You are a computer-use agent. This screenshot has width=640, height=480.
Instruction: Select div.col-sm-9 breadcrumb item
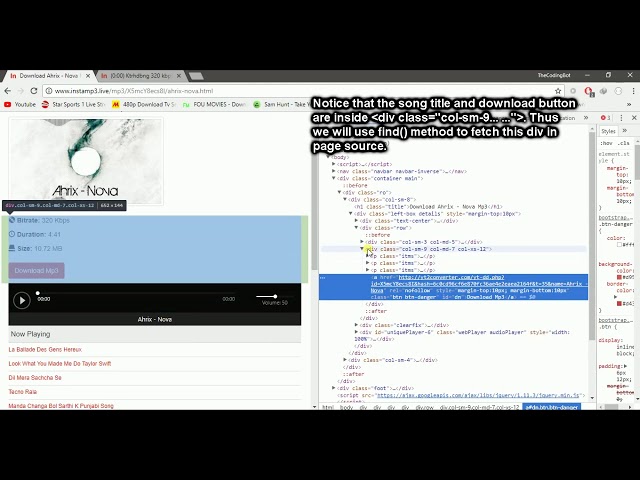[x=479, y=407]
